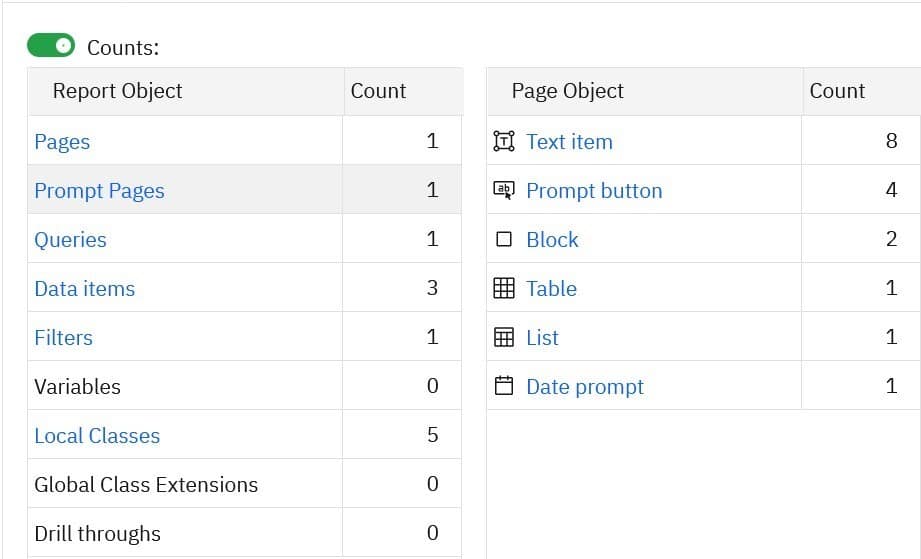921x559 pixels.
Task: Open the Data items link
Action: 84,289
